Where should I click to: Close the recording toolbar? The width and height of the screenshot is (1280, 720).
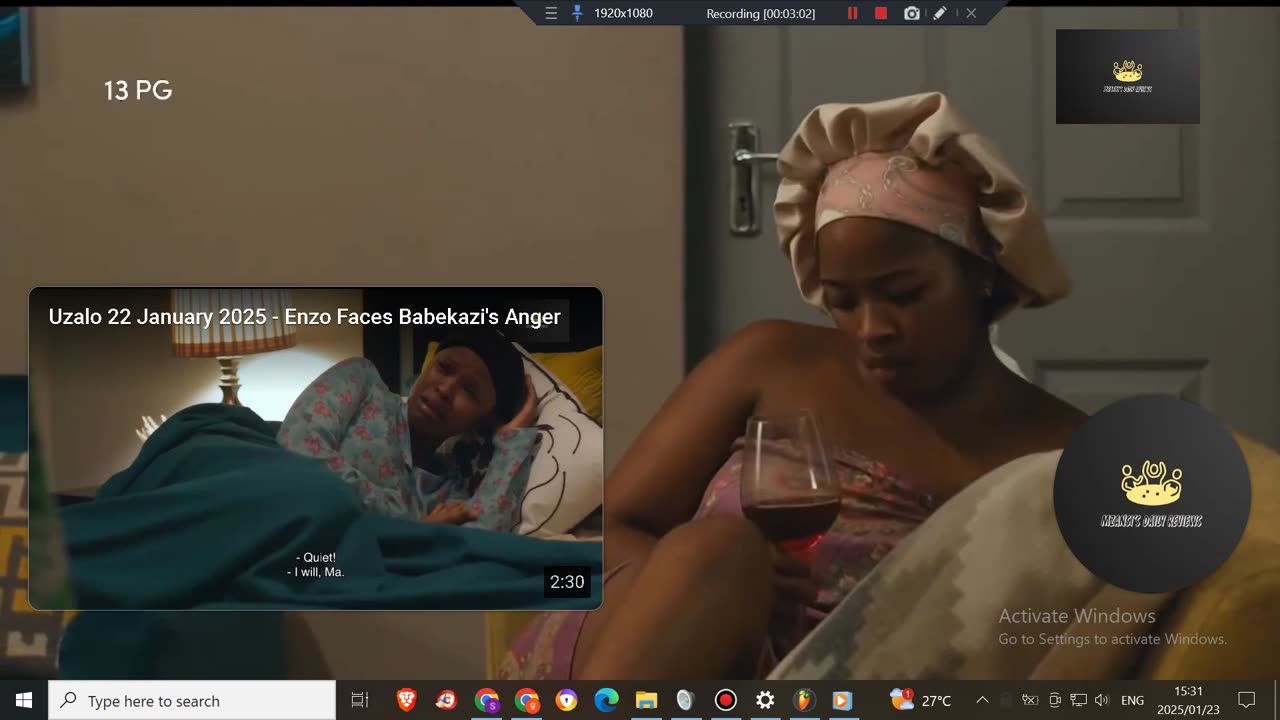(971, 13)
